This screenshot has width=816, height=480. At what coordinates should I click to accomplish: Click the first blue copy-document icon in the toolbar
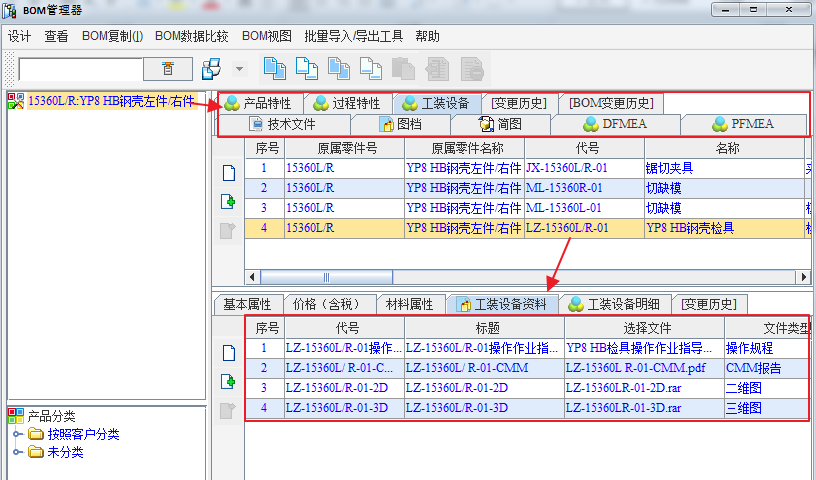click(273, 68)
